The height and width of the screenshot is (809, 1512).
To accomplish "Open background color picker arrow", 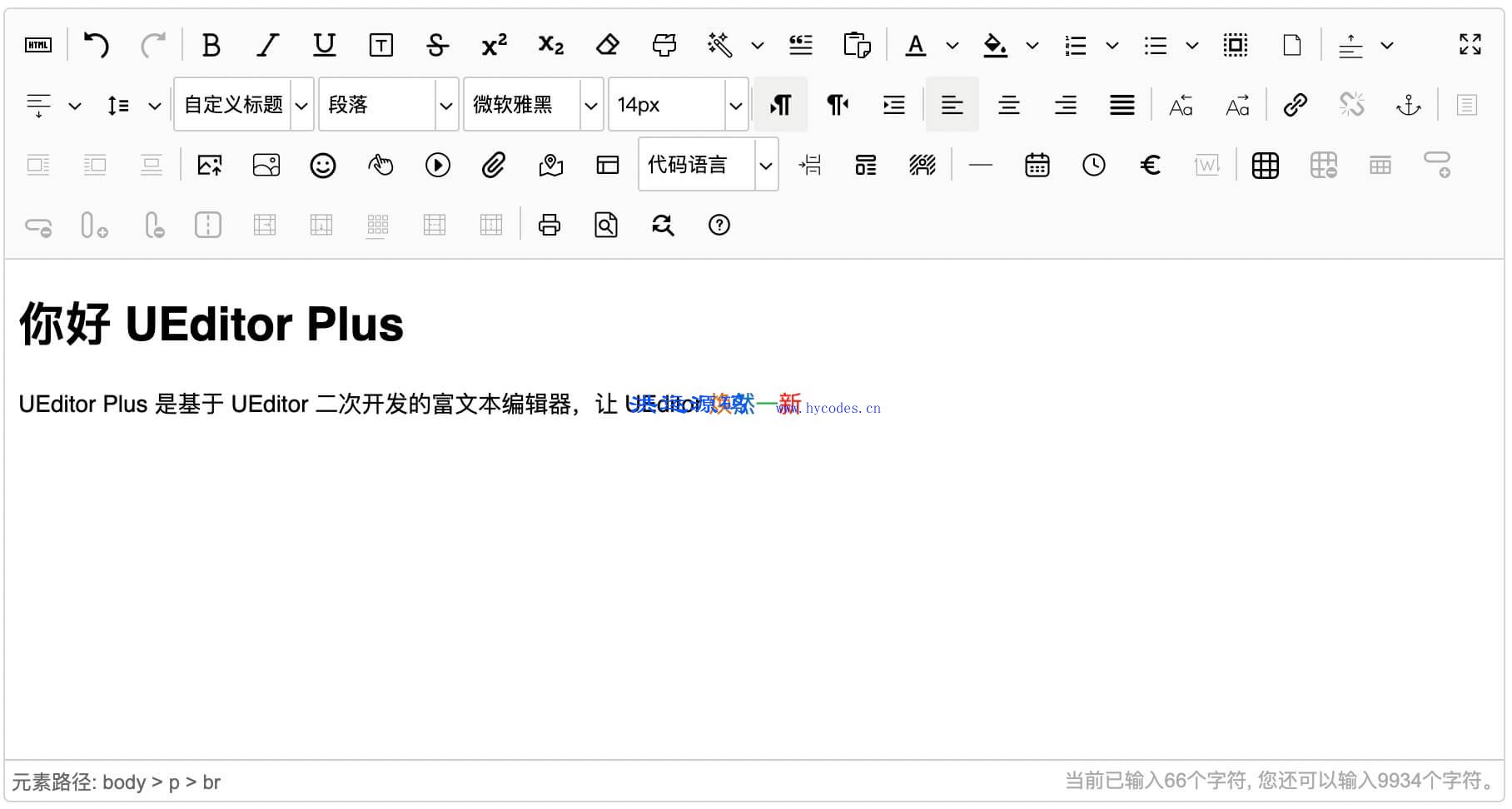I will (1032, 46).
